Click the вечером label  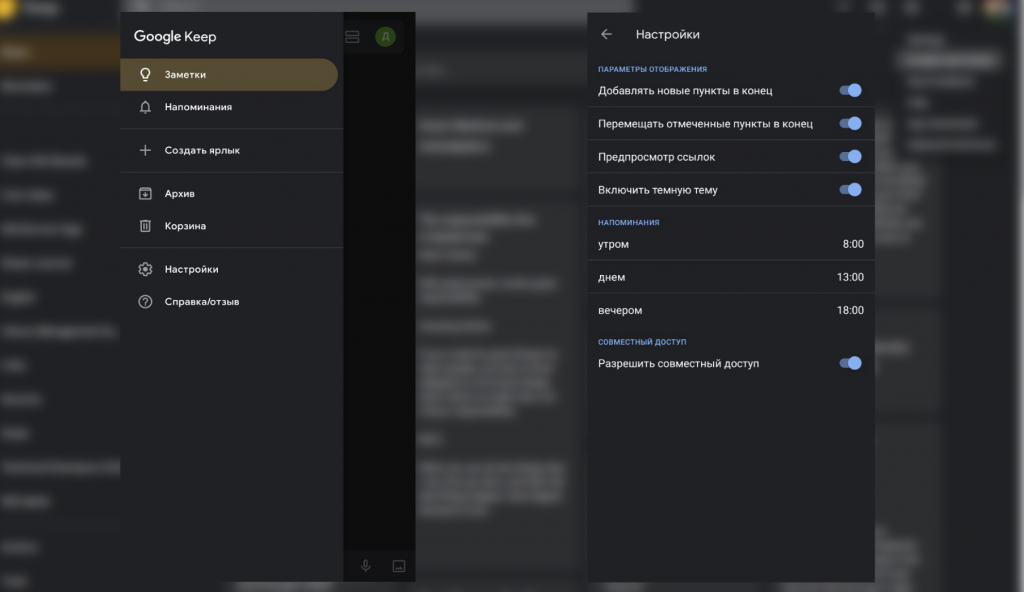(x=620, y=310)
